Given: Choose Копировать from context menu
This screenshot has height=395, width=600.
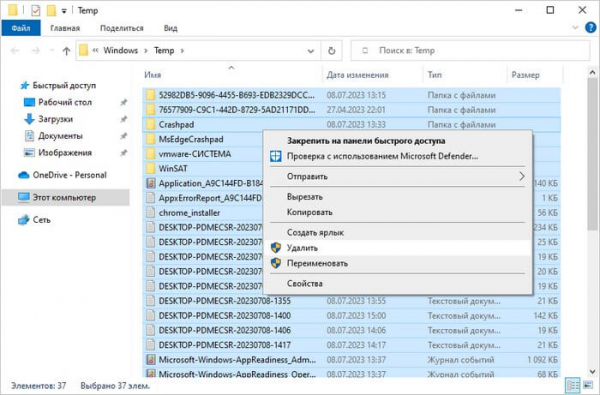Looking at the screenshot, I should click(x=398, y=212).
